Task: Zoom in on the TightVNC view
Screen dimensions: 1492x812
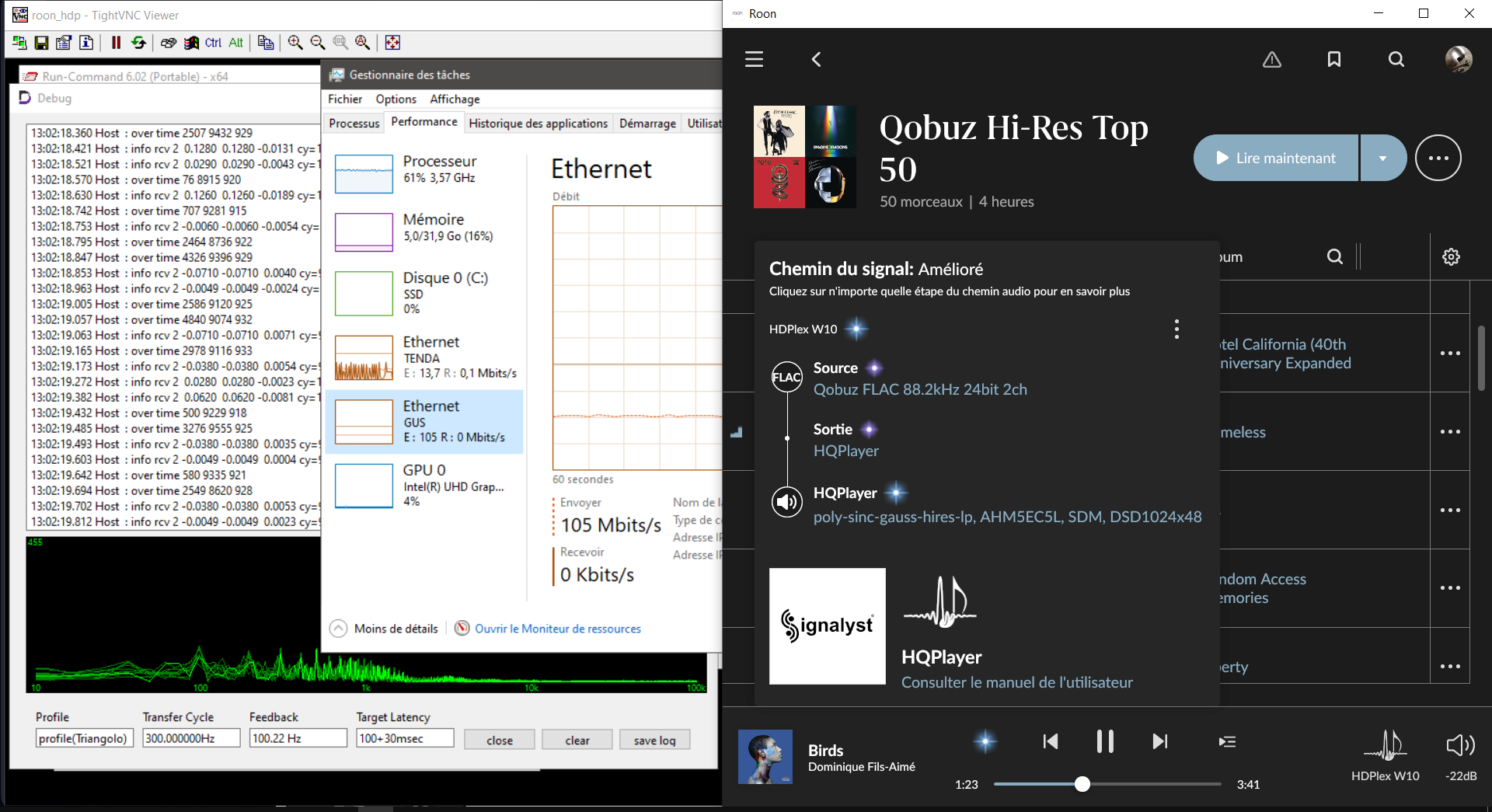Action: (x=295, y=43)
